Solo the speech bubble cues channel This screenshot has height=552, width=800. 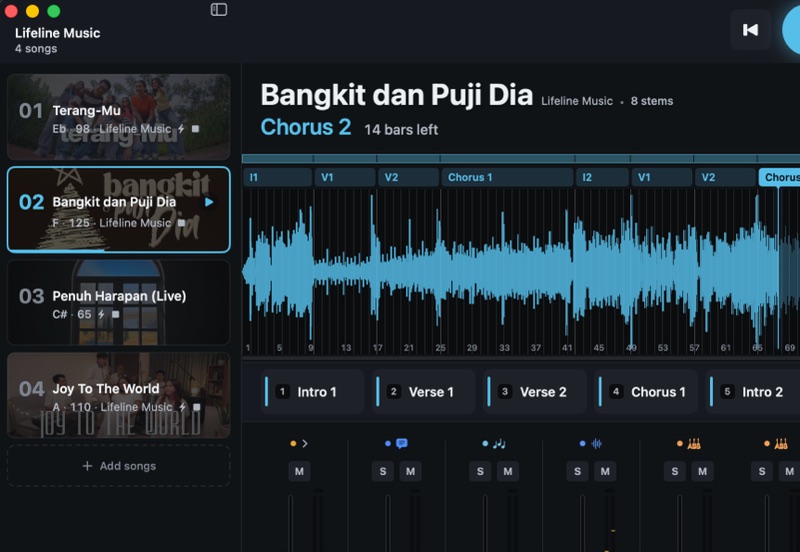(x=383, y=471)
